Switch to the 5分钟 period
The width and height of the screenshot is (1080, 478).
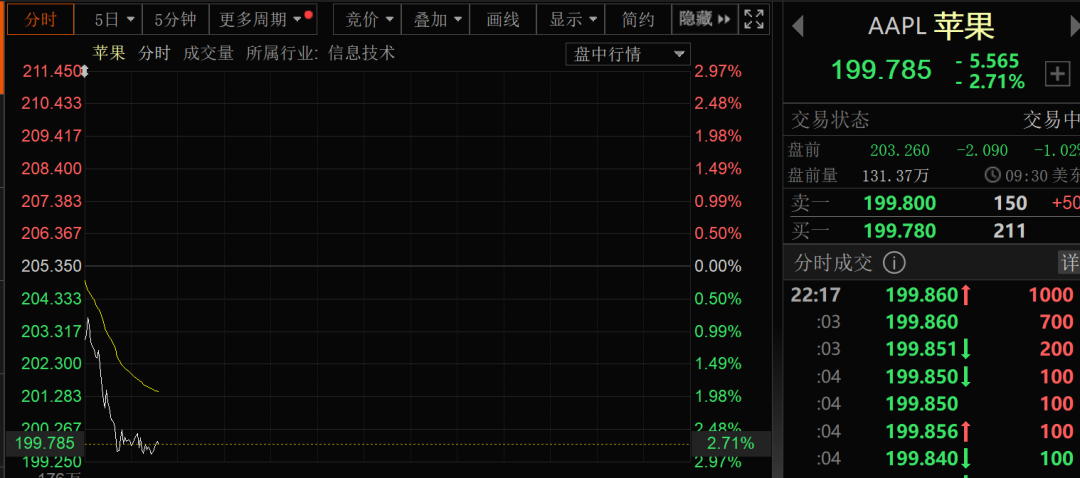pos(175,20)
